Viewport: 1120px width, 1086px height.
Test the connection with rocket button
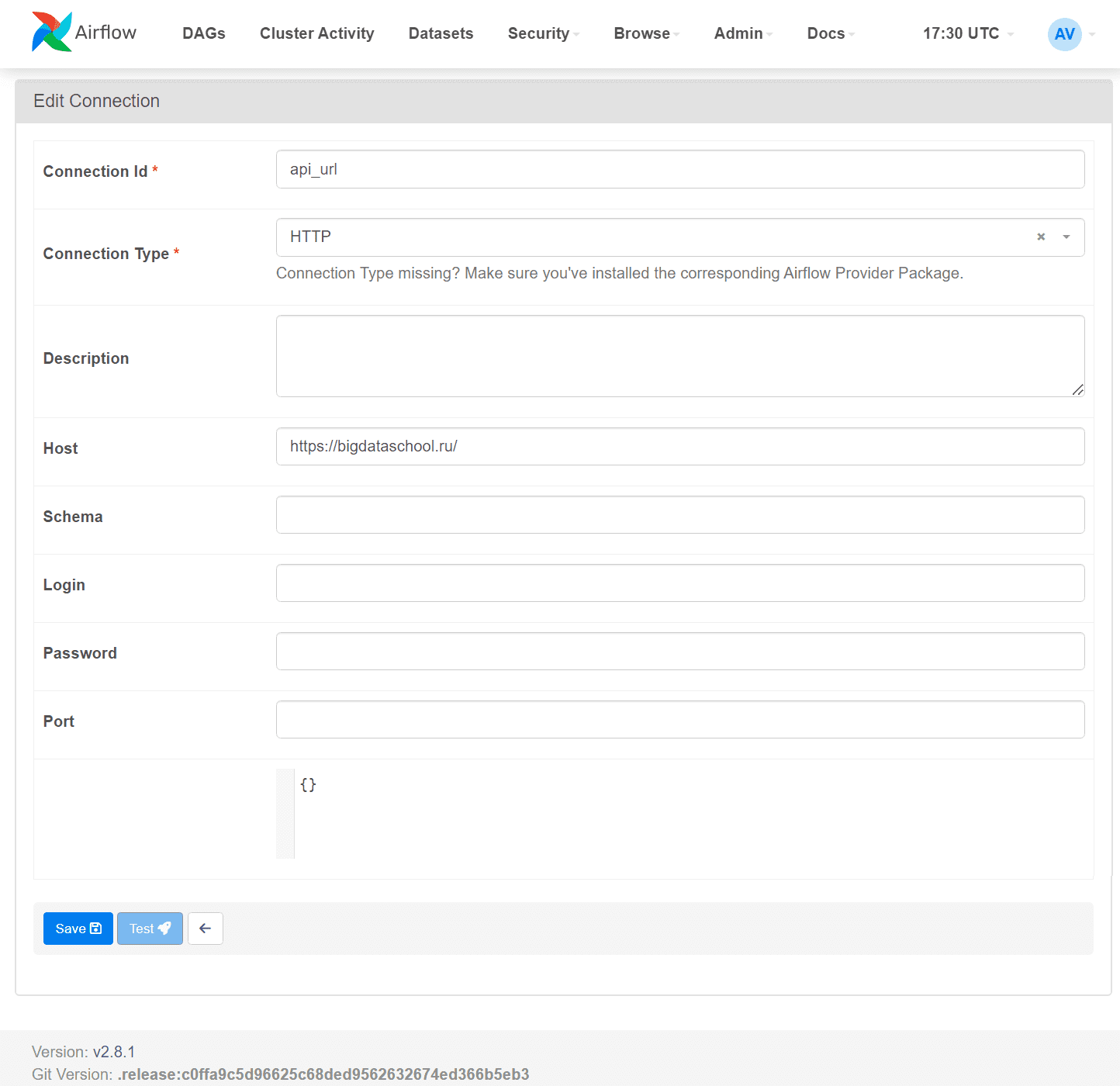point(150,929)
